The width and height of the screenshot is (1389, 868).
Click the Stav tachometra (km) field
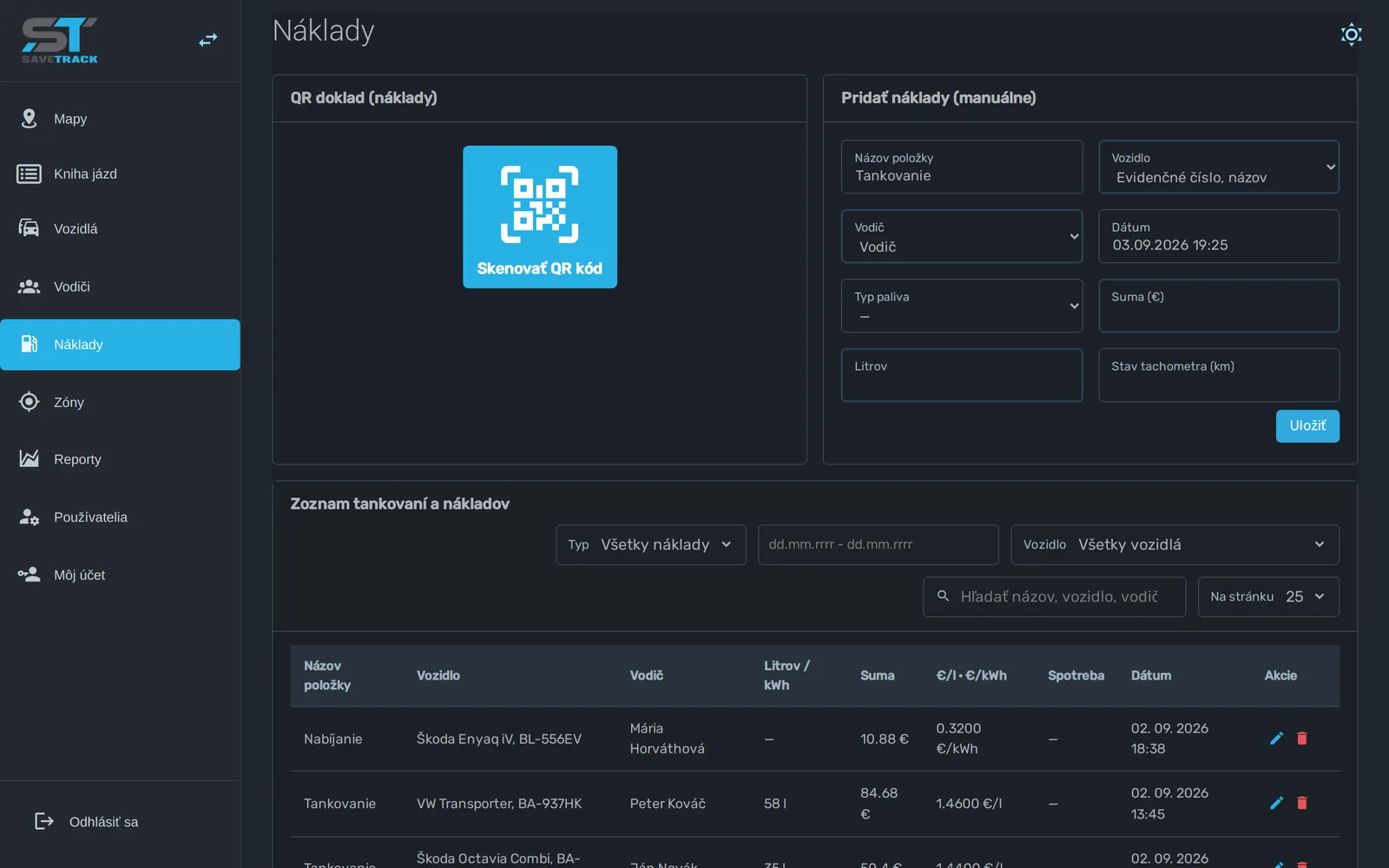point(1219,375)
